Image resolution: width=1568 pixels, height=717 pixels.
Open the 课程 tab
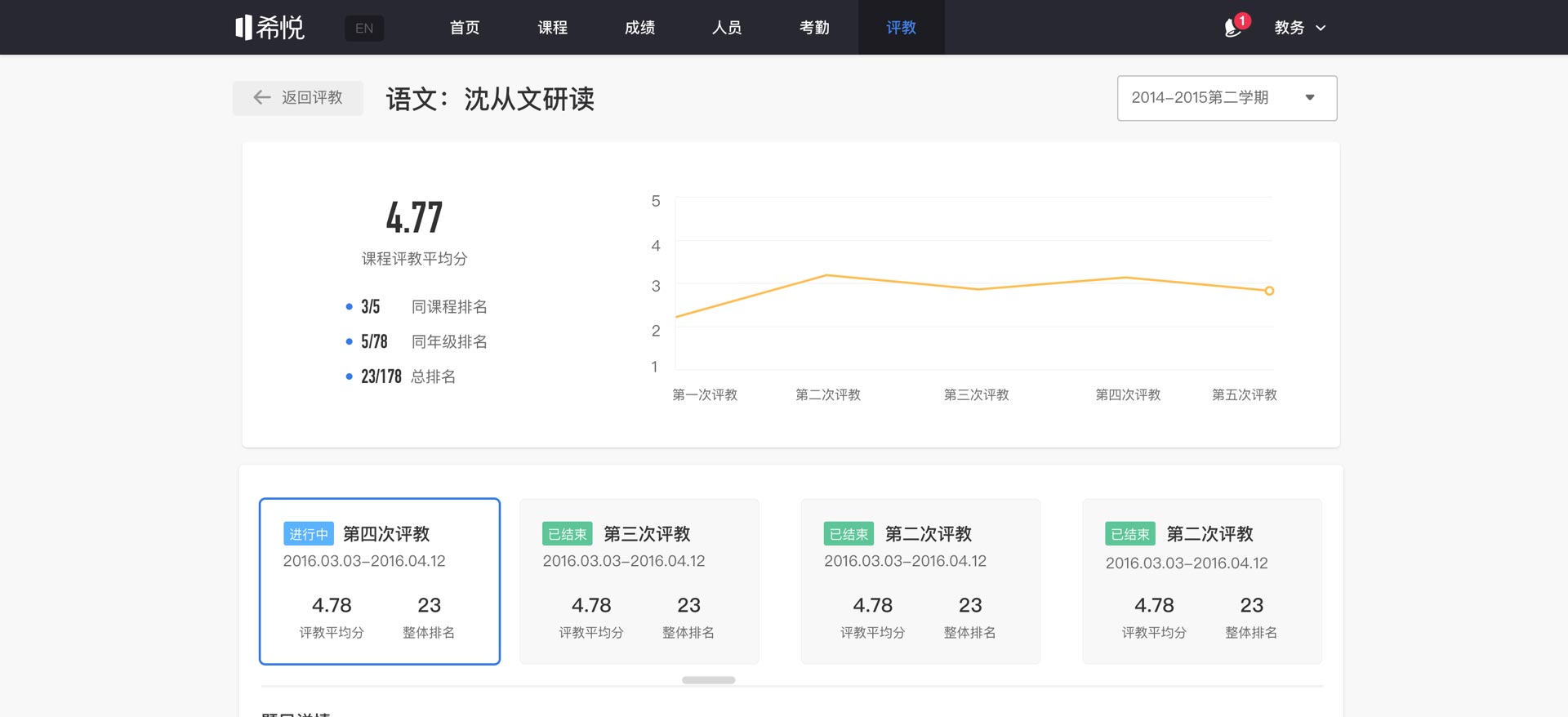[552, 28]
